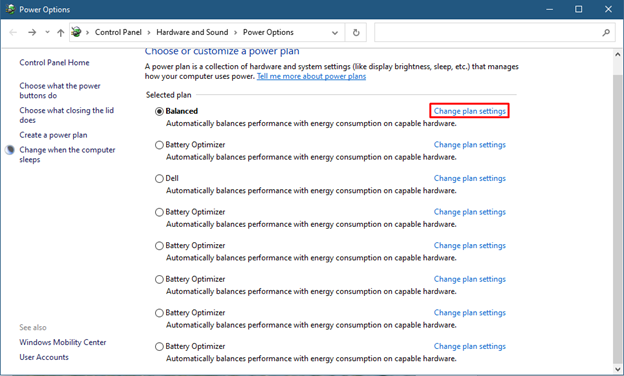Open chevron menu after Control Panel breadcrumb
Viewport: 624px width, 376px height.
[149, 32]
